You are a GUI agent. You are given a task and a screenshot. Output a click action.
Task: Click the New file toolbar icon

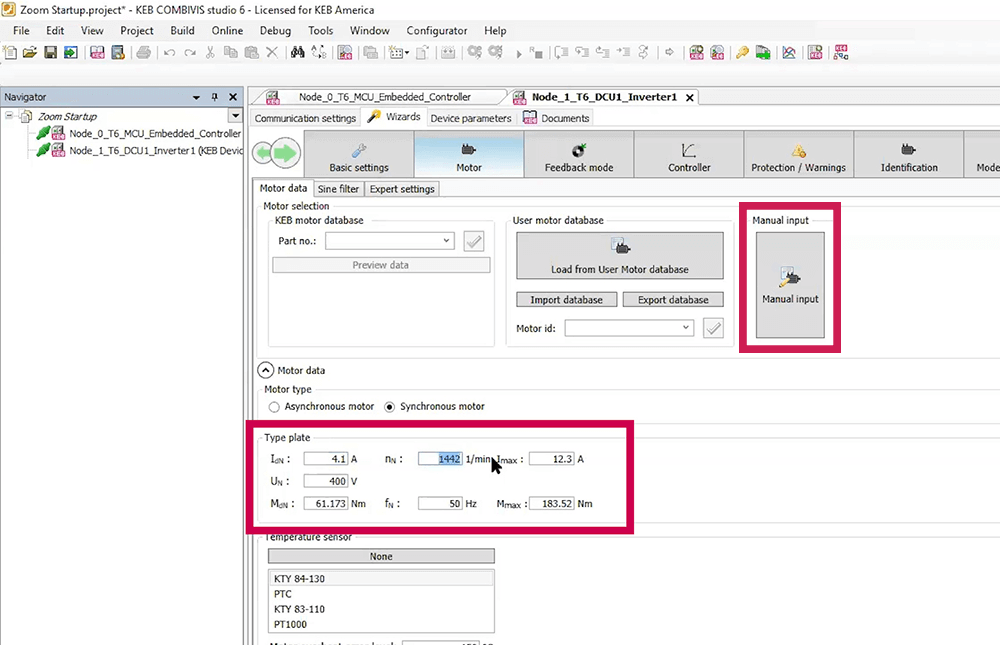click(10, 52)
